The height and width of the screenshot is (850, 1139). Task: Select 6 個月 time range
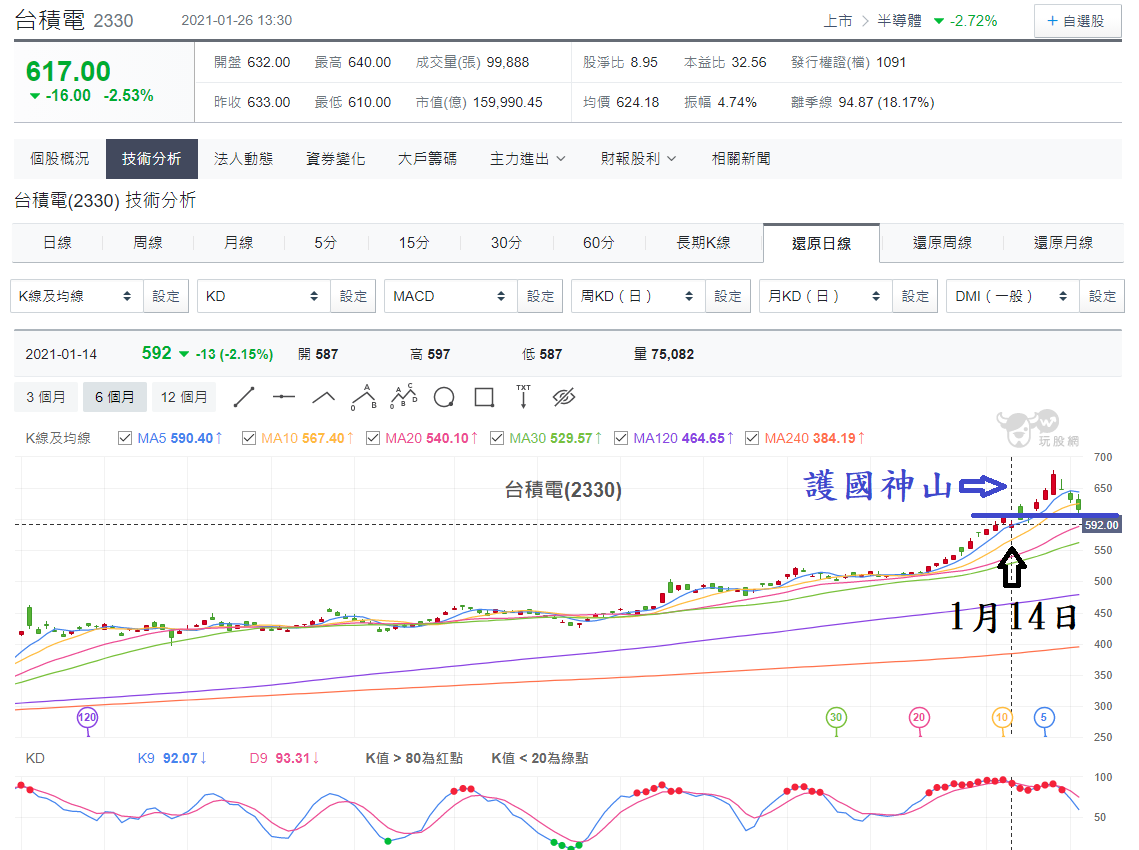point(115,397)
